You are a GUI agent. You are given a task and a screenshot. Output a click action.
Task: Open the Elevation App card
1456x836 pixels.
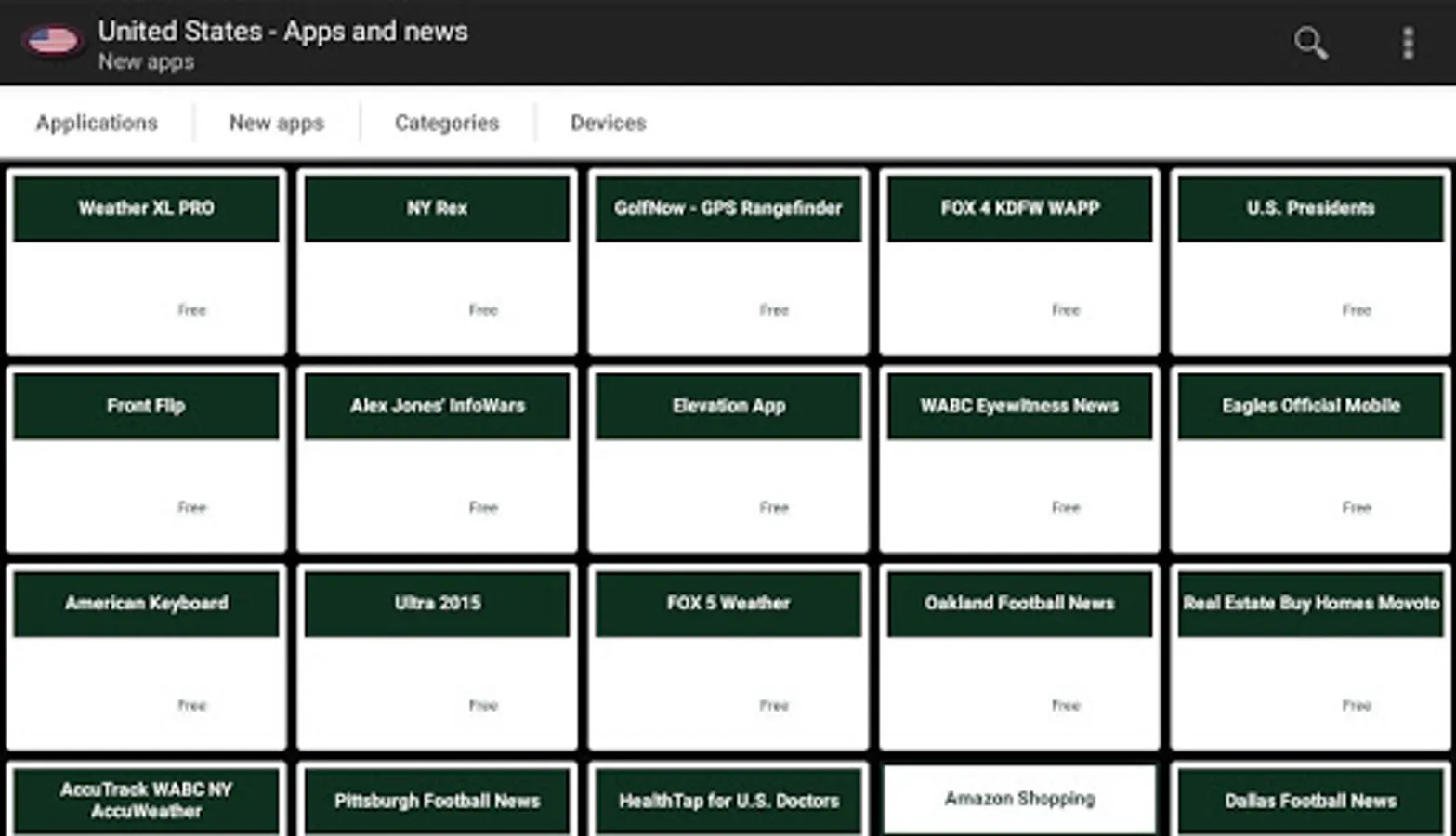click(x=728, y=460)
